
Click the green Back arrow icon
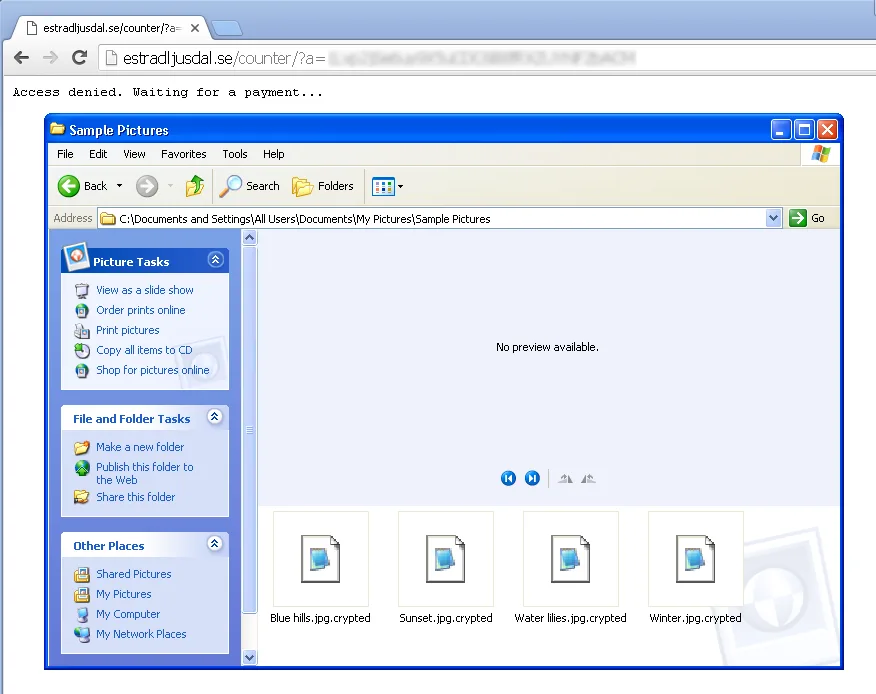click(69, 186)
